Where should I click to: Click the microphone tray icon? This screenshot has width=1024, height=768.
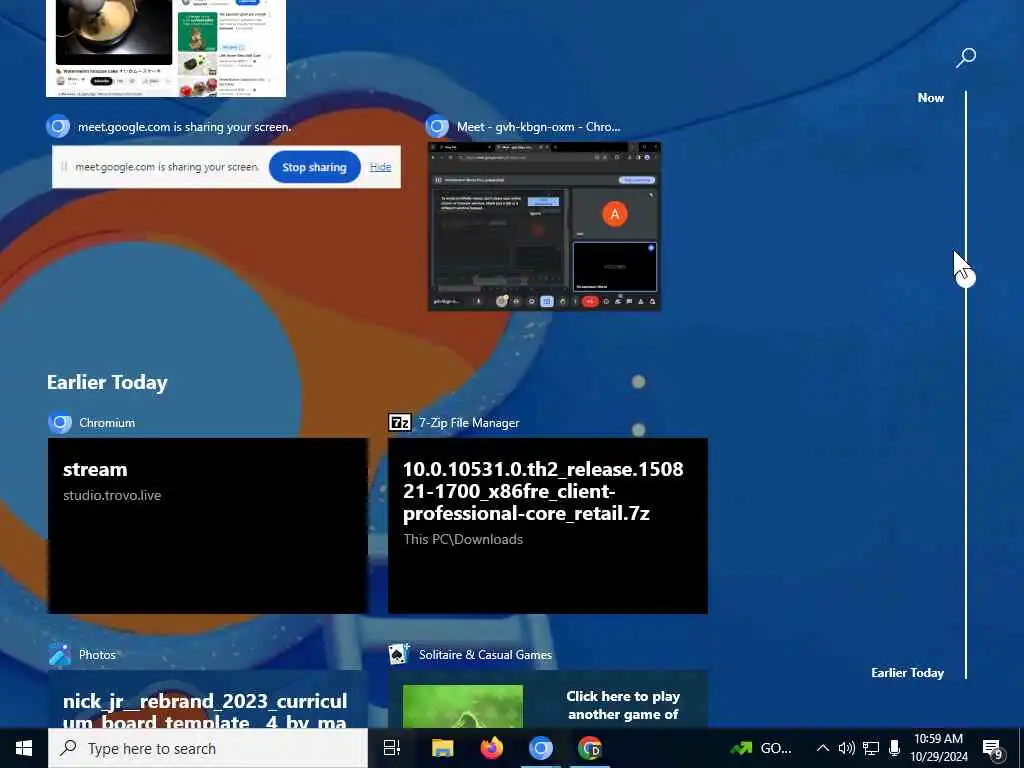tap(895, 748)
